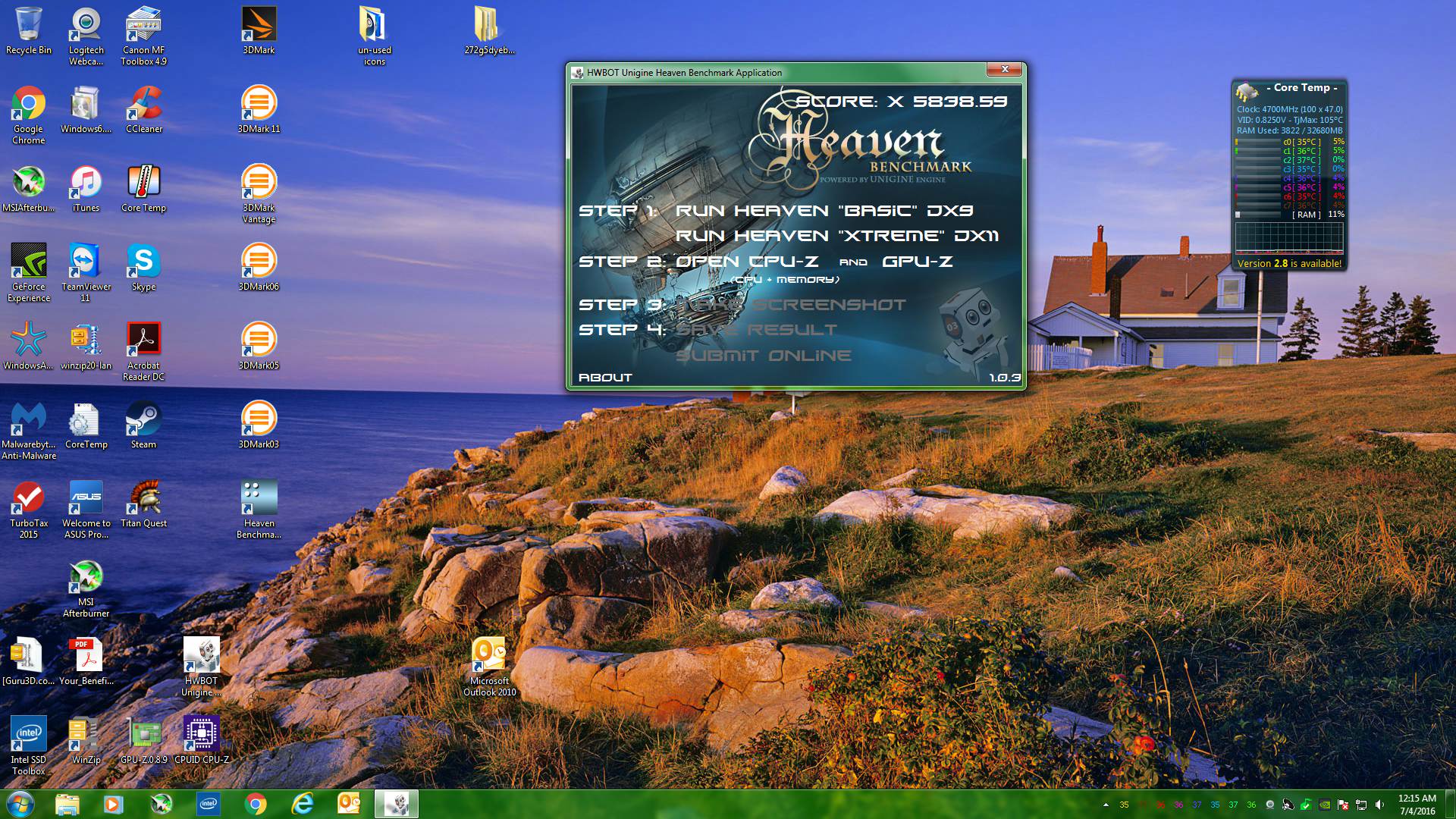The image size is (1456, 819).
Task: Launch CPUID CPU-Z from the desktop
Action: tap(202, 741)
